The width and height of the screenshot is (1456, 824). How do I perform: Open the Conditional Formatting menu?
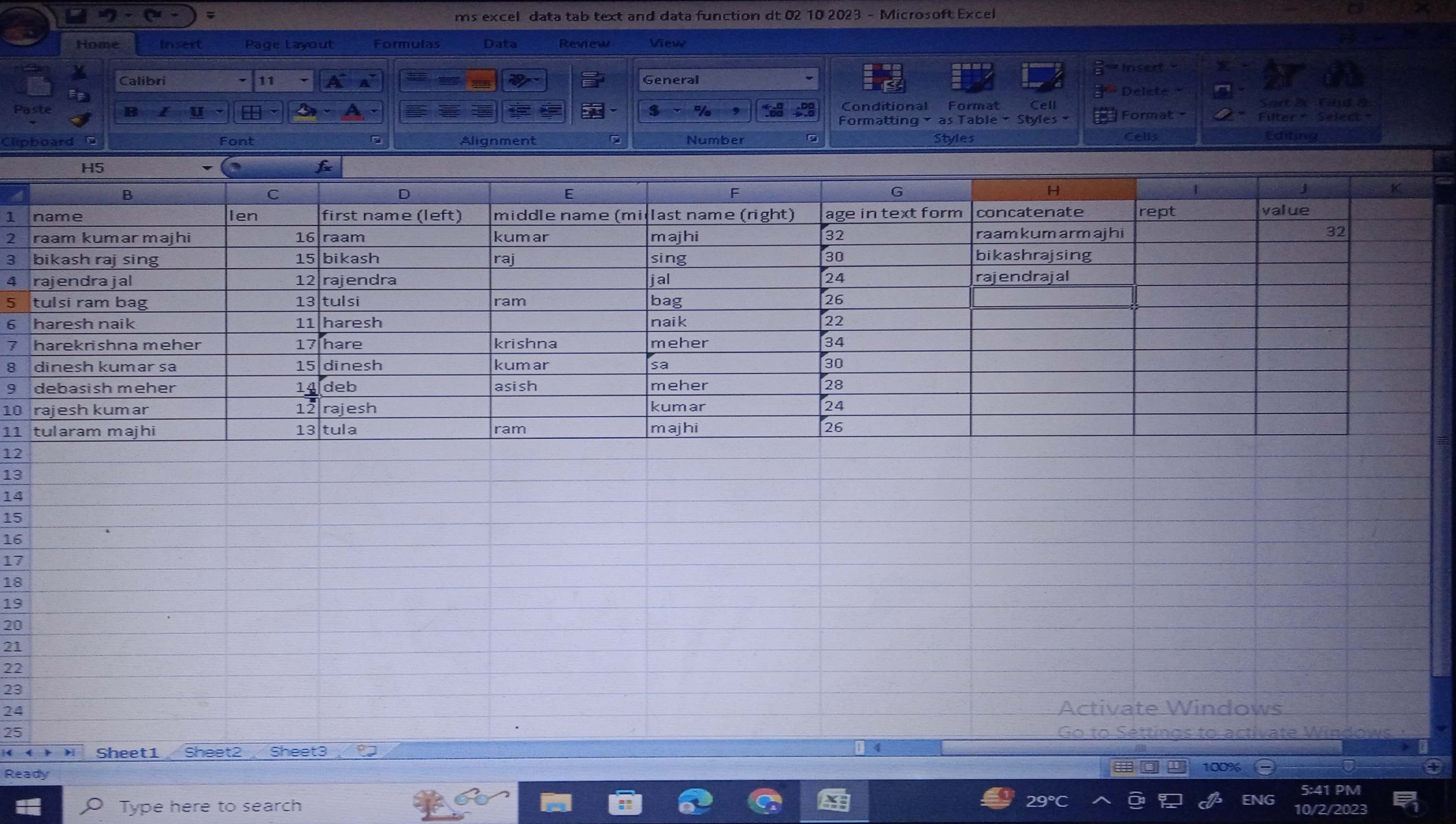(883, 94)
